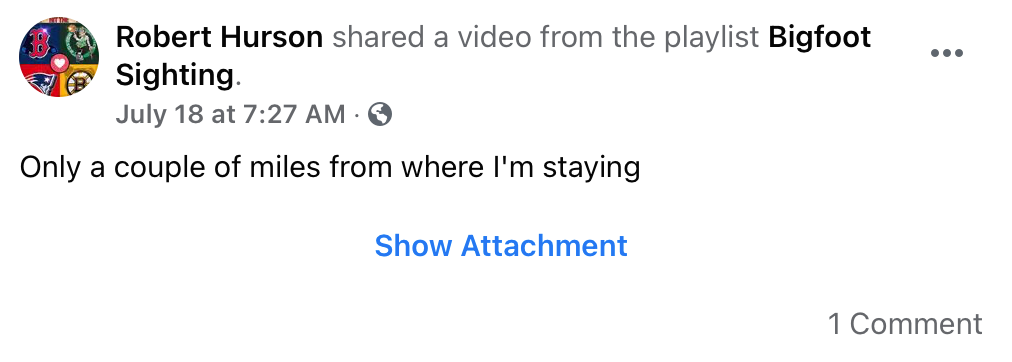Click the word Sighting on second line
Screen dimensions: 1012x362
tap(174, 76)
